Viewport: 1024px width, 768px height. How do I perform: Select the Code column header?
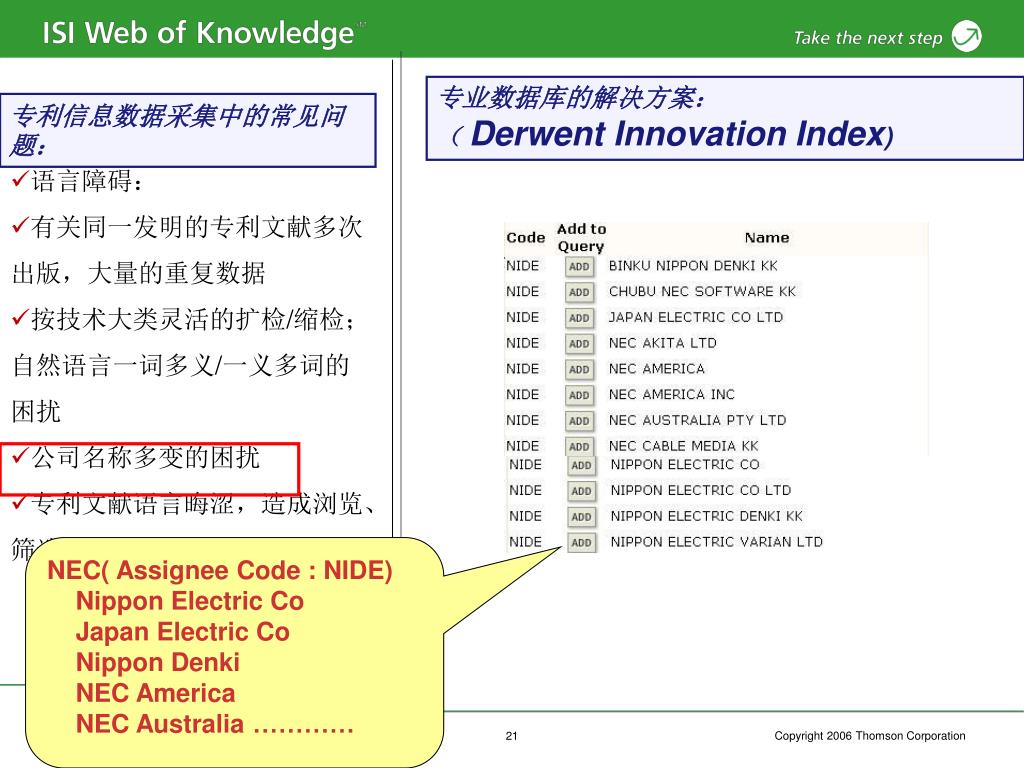526,238
